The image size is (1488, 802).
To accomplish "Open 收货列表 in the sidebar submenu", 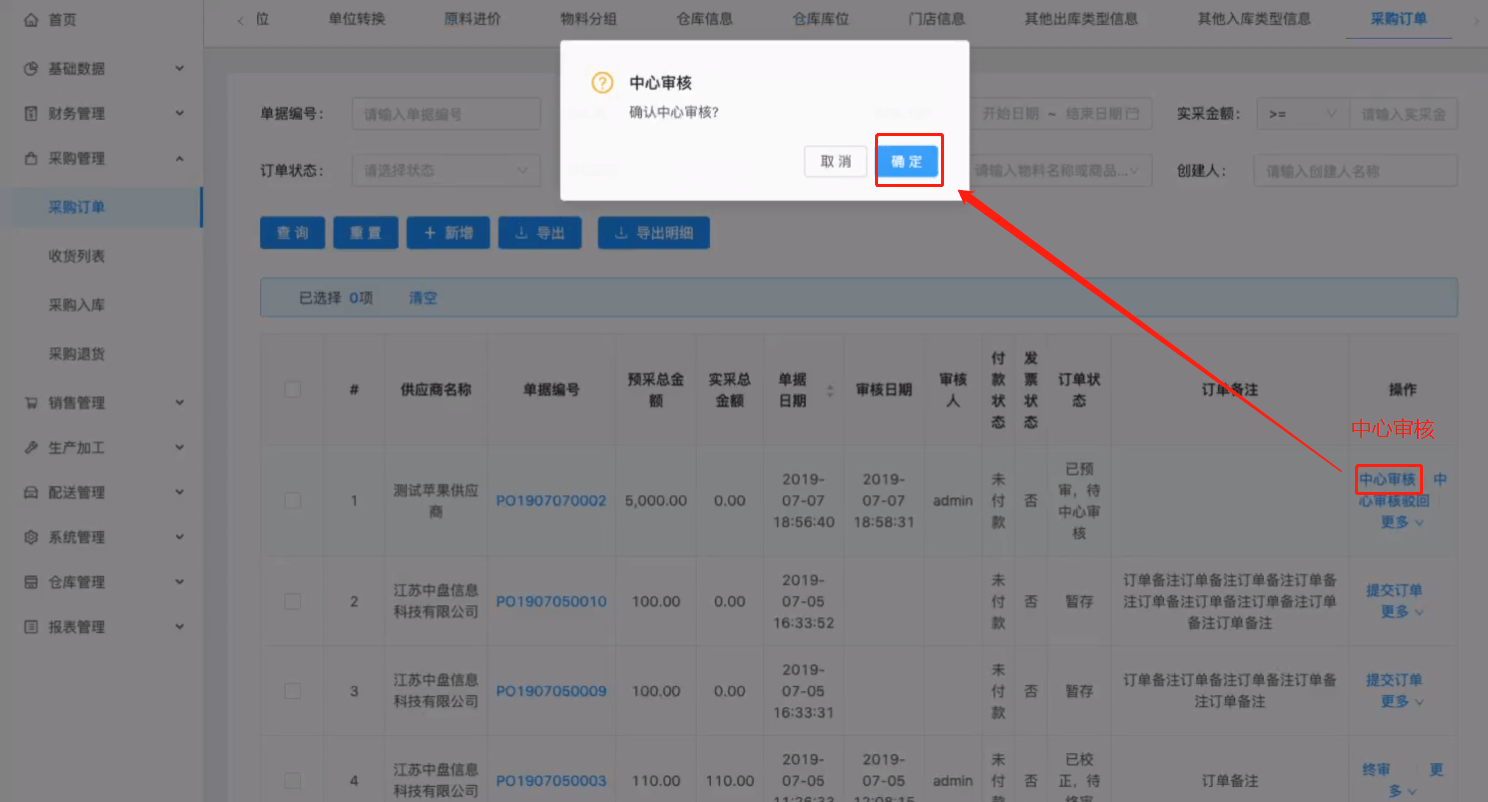I will pos(77,256).
